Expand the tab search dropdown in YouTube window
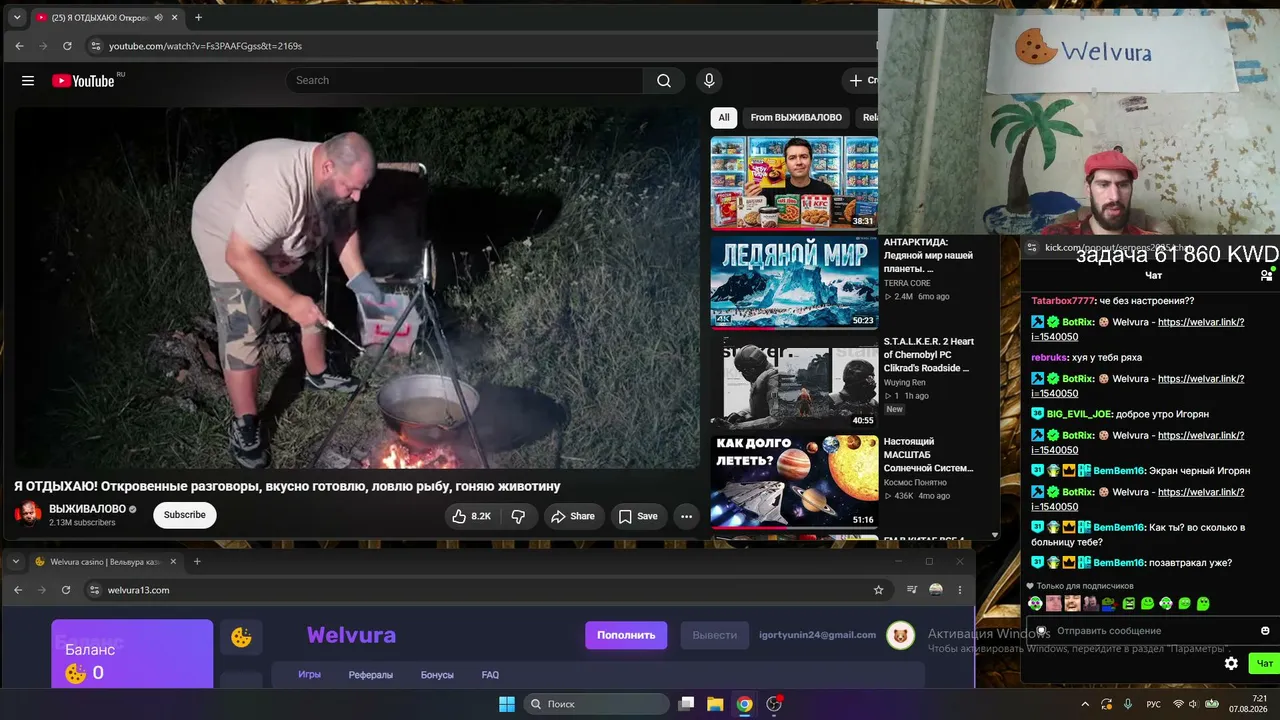This screenshot has width=1280, height=720. pyautogui.click(x=17, y=17)
